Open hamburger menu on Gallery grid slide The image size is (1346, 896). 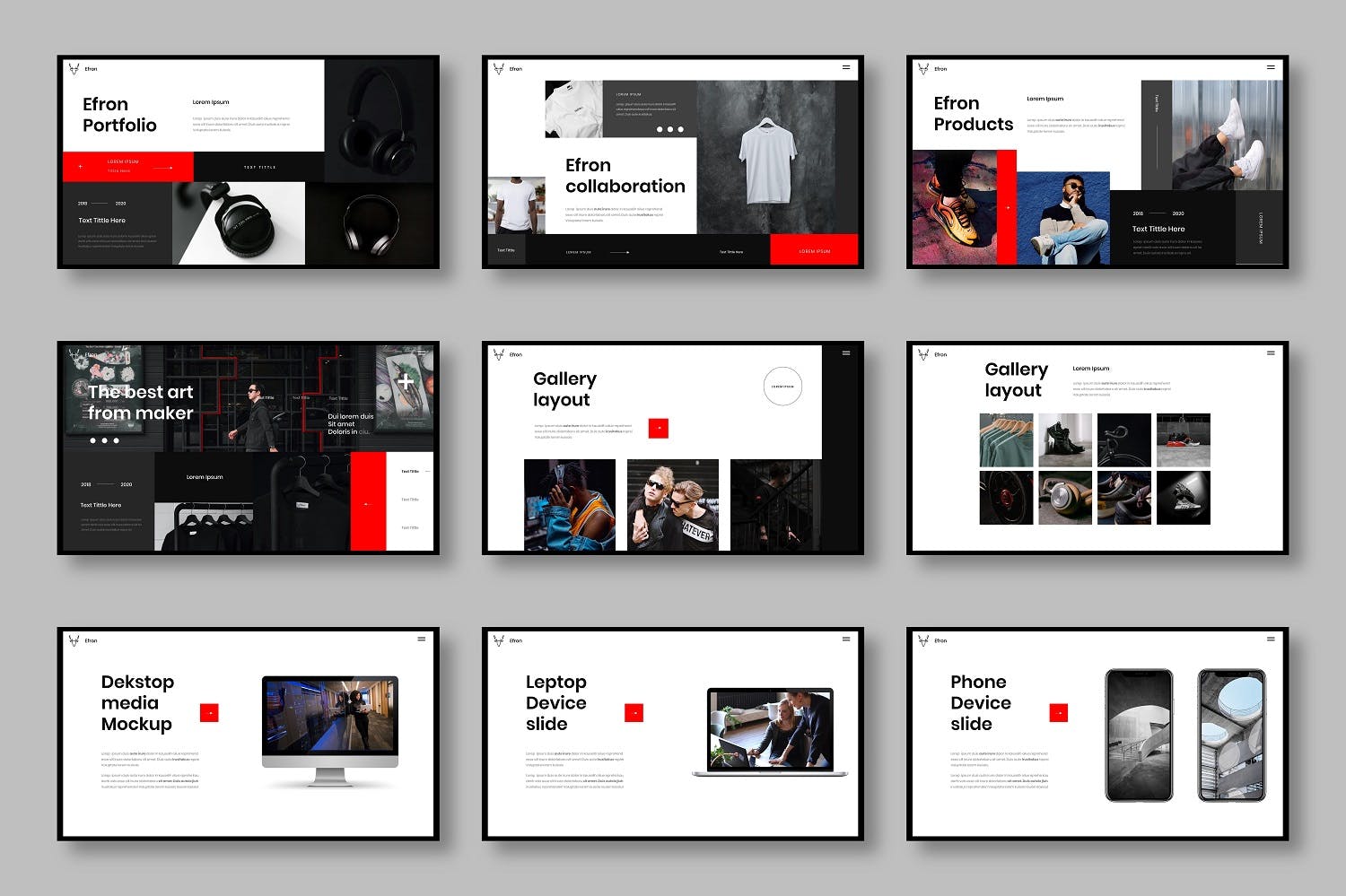1270,353
